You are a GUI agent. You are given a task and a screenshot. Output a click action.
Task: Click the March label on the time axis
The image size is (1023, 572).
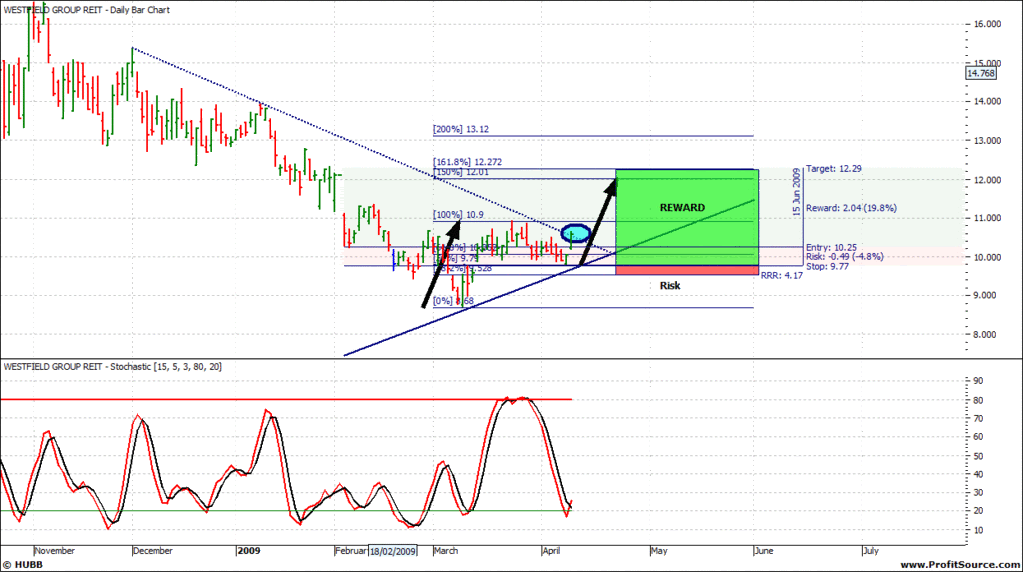coord(446,550)
